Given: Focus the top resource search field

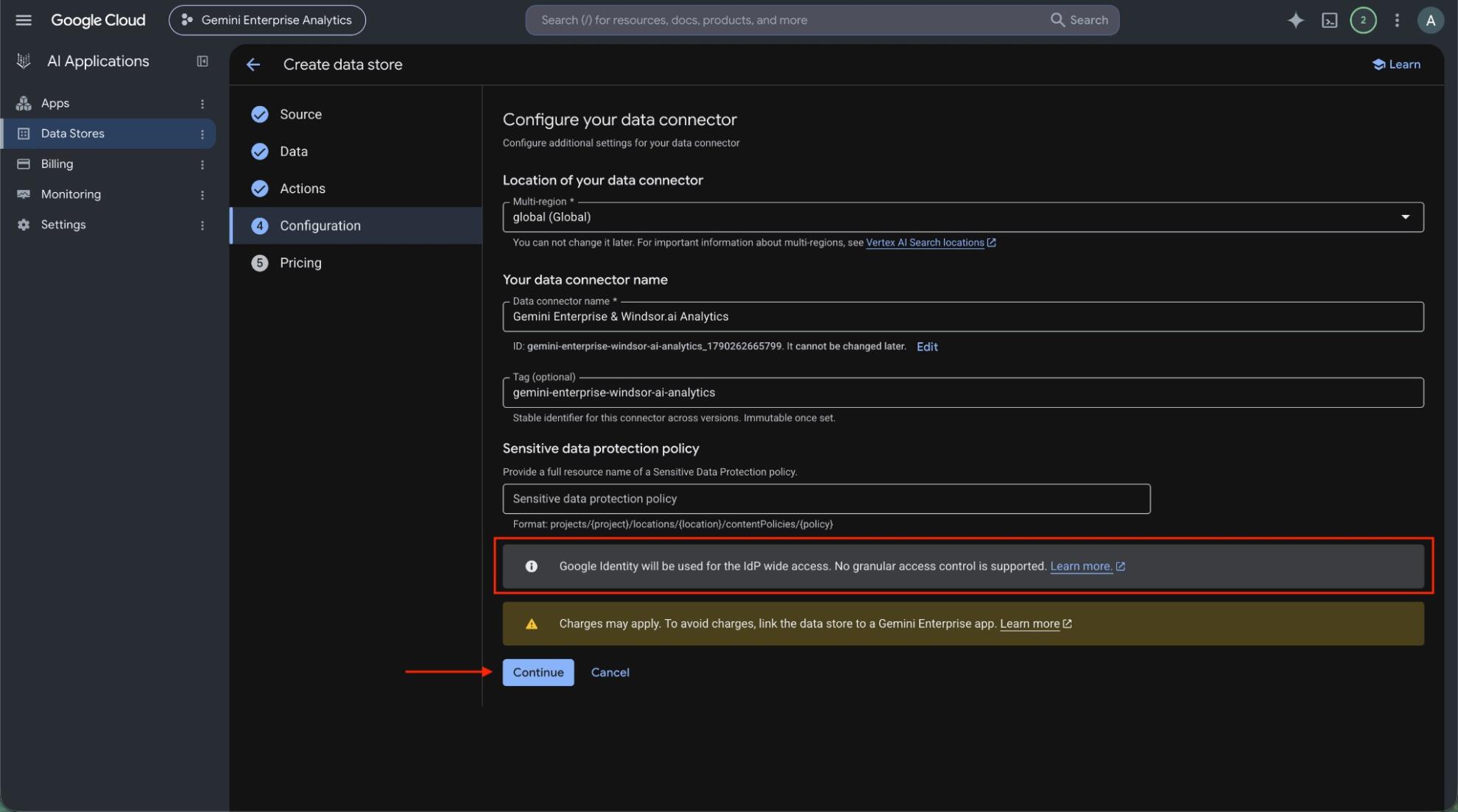Looking at the screenshot, I should click(x=788, y=20).
